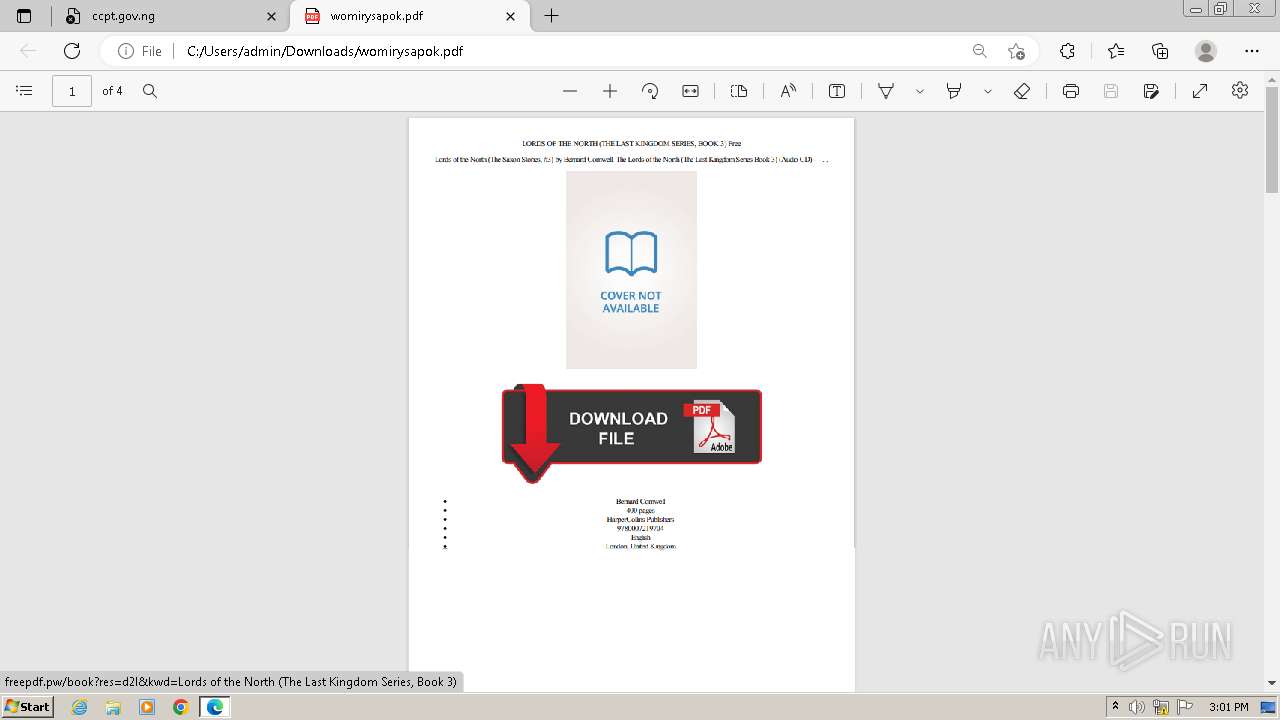Open the user profile menu
The width and height of the screenshot is (1280, 720).
tap(1206, 51)
